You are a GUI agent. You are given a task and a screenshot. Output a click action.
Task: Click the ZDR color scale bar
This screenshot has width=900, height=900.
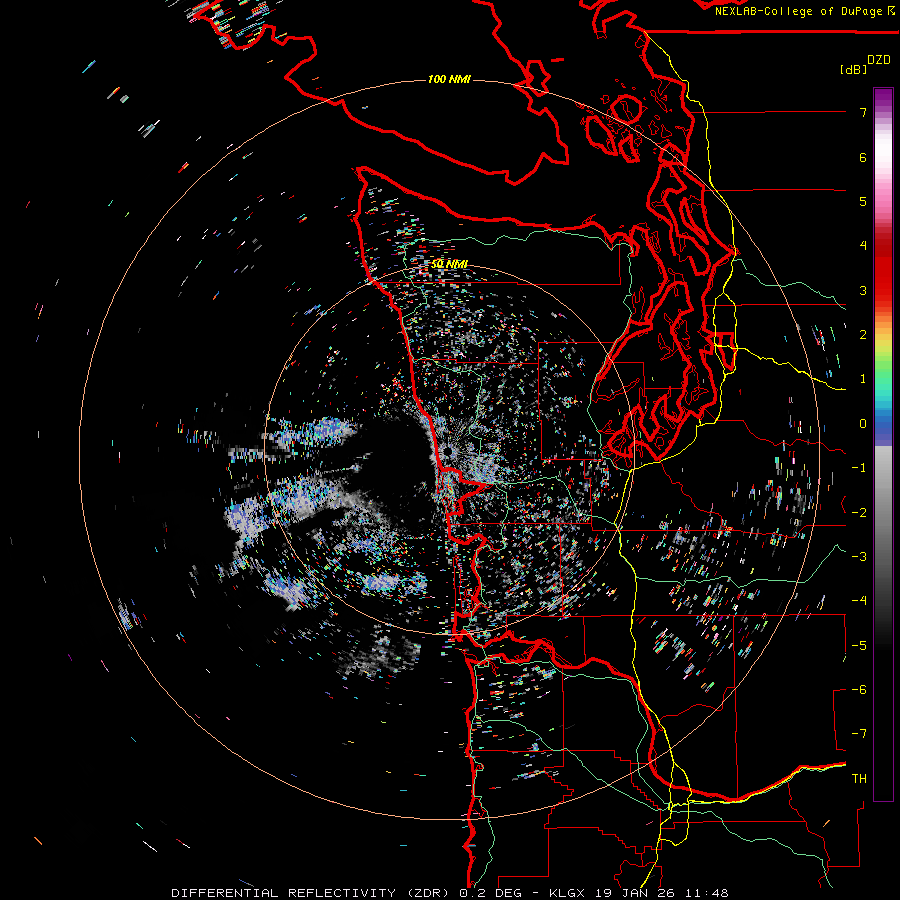883,444
